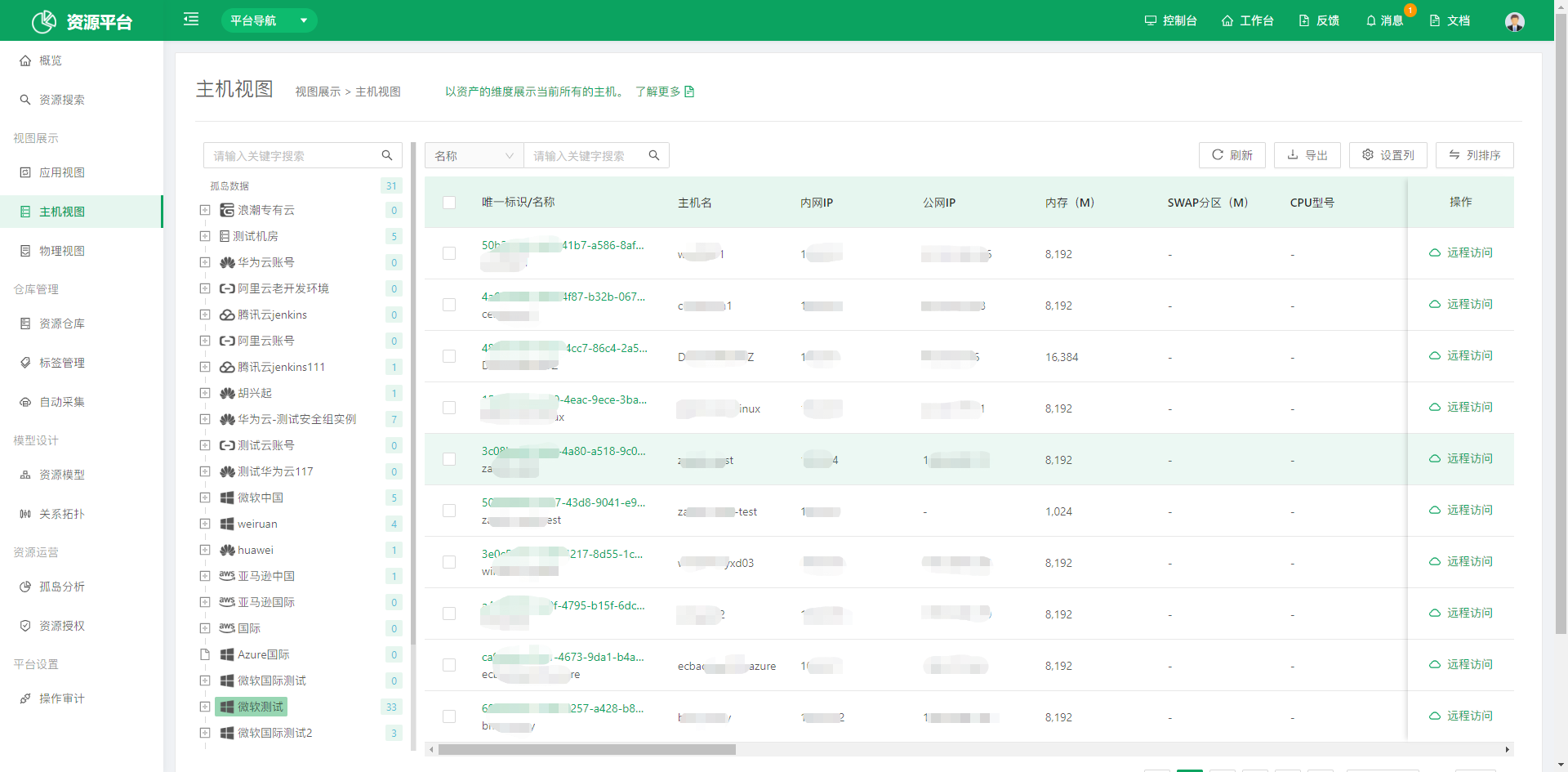Viewport: 1568px width, 772px height.
Task: Click the 标签管理 tag icon
Action: pyautogui.click(x=25, y=363)
